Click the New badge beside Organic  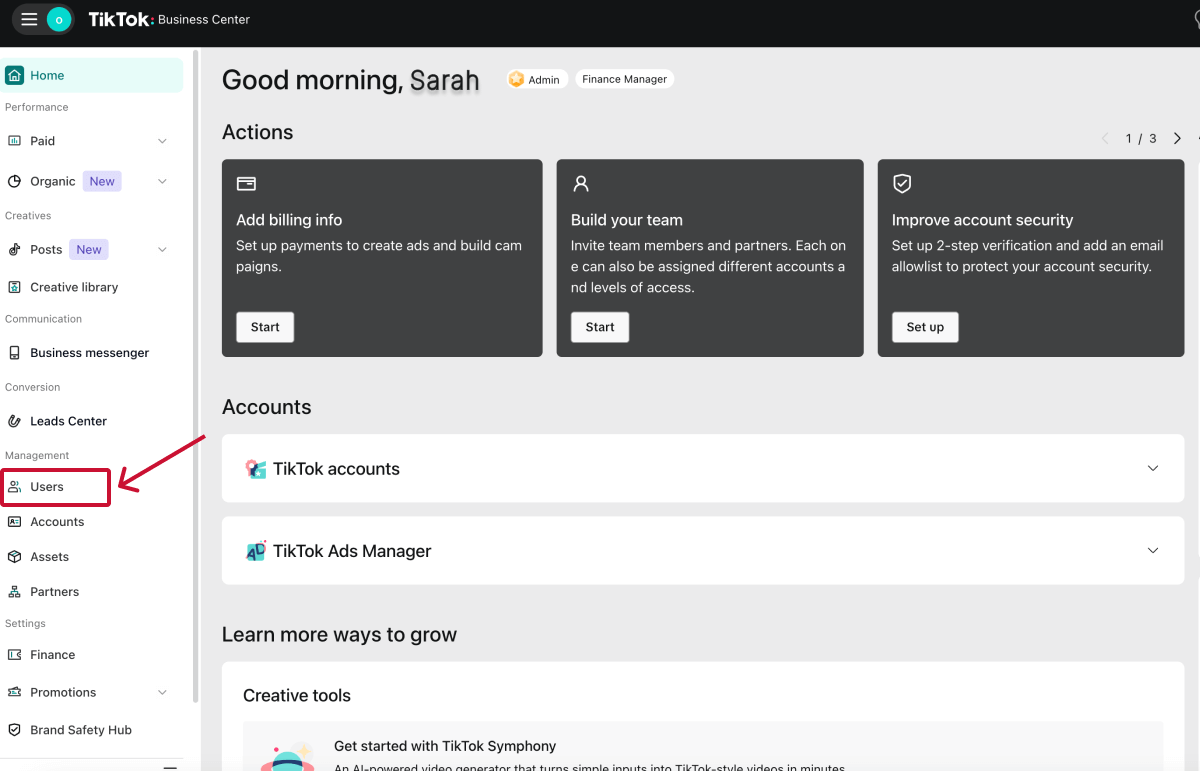102,181
